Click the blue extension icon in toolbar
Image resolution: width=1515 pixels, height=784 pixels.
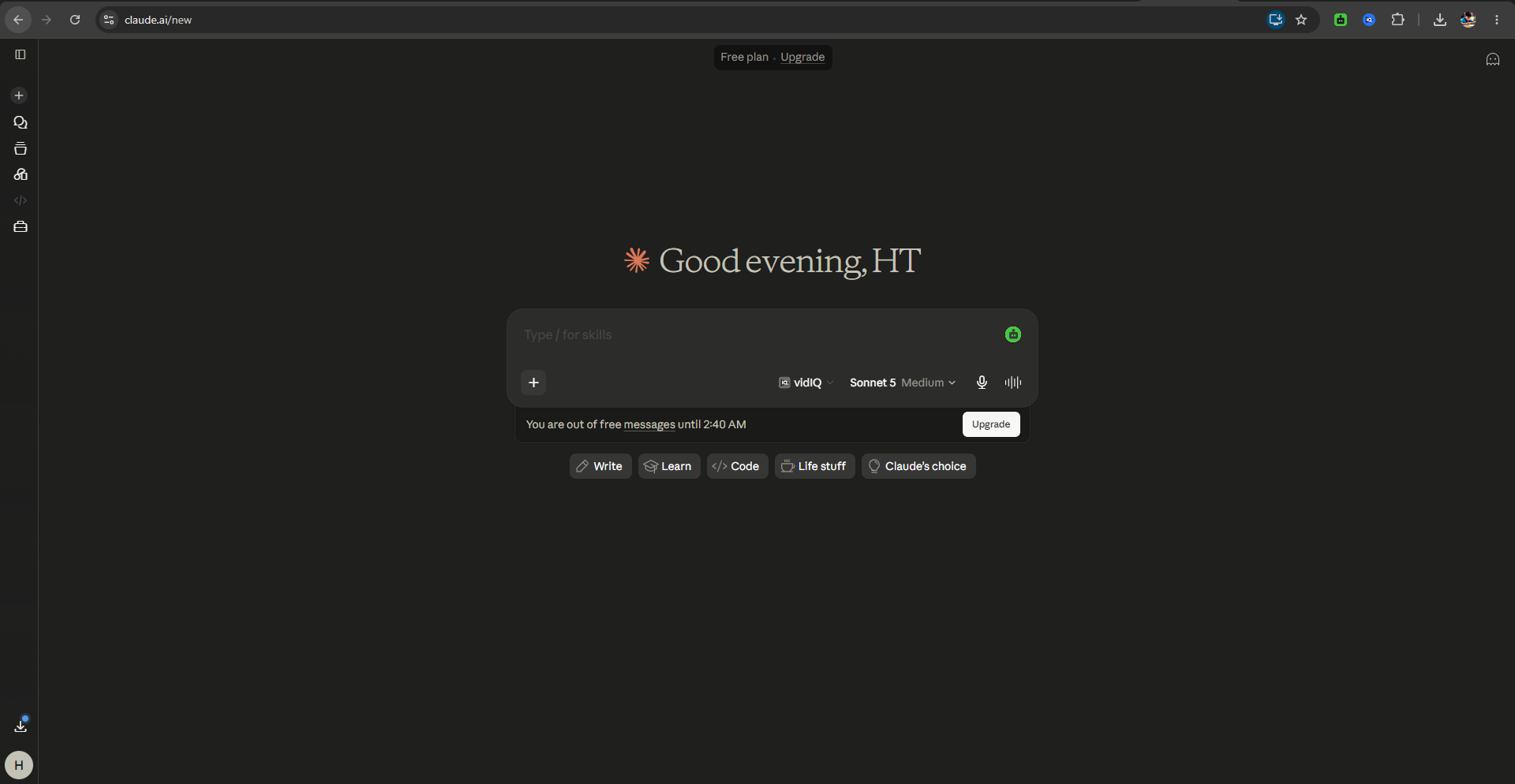(x=1369, y=20)
